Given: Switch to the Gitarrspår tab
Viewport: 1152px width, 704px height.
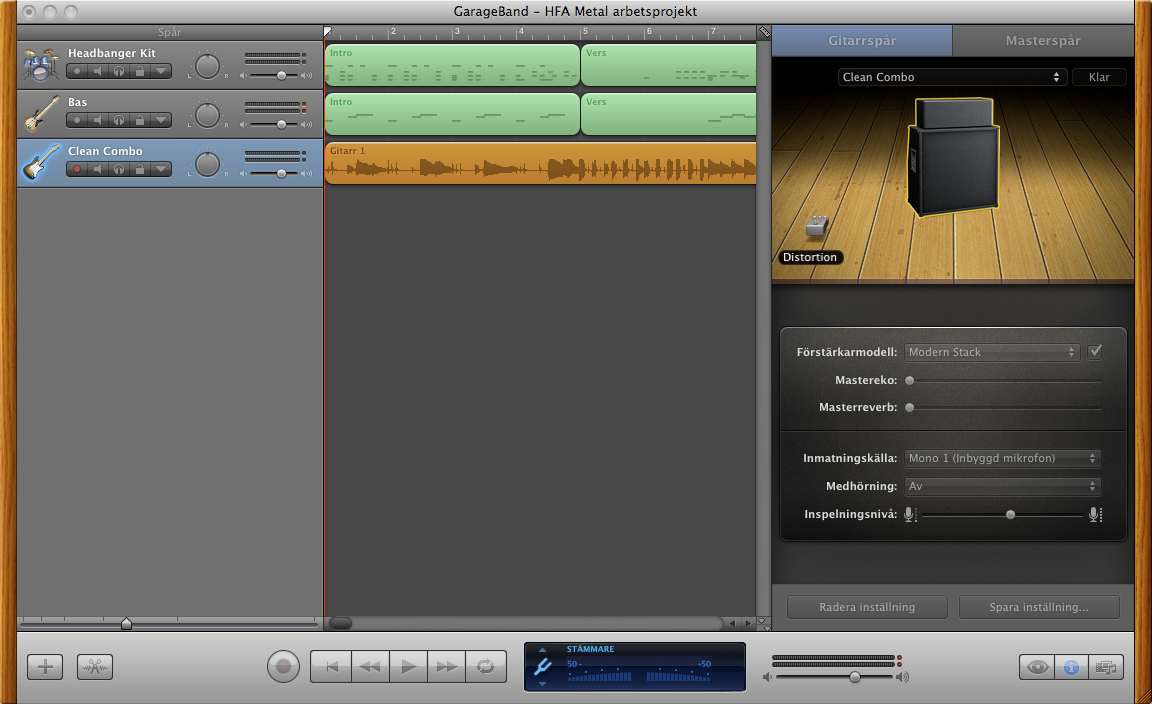Looking at the screenshot, I should (862, 40).
